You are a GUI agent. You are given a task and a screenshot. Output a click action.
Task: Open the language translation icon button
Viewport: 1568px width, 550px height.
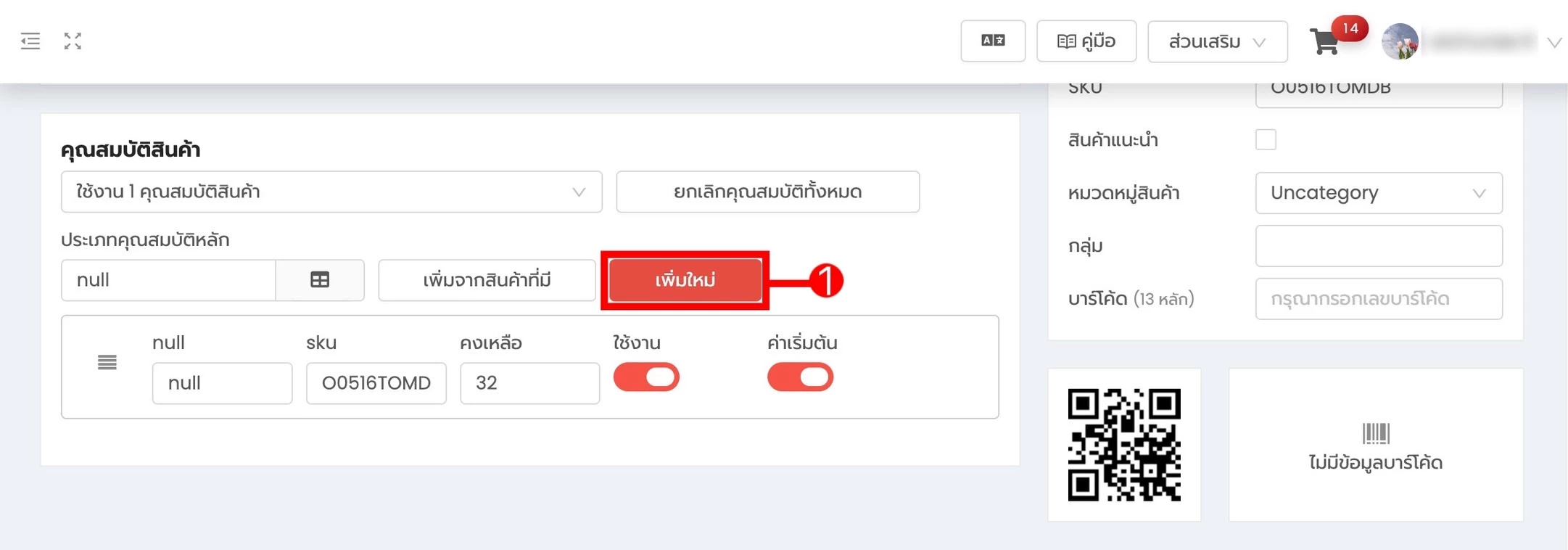pyautogui.click(x=993, y=41)
